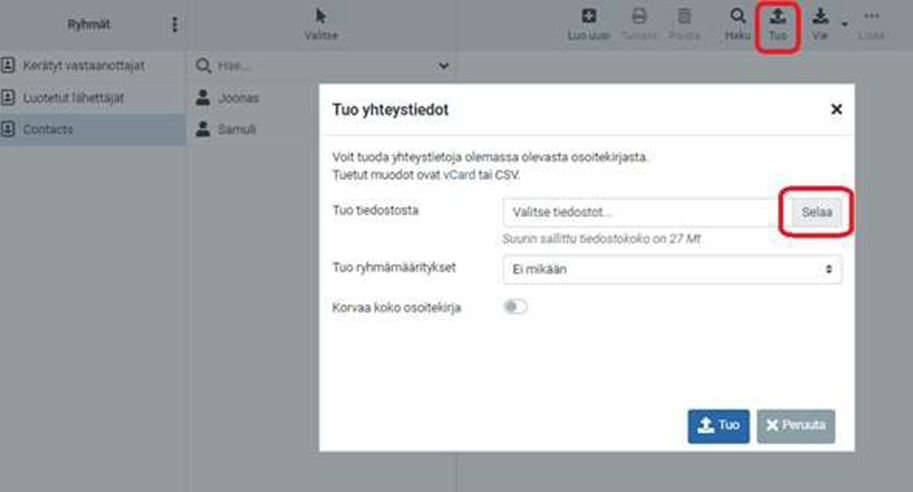Viewport: 913px width, 492px height.
Task: Open the dropdown arrow beside Vie
Action: 845,24
